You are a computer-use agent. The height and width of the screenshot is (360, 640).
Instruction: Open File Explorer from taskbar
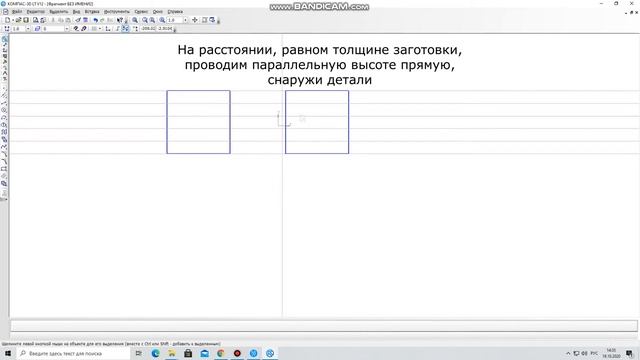click(x=172, y=353)
